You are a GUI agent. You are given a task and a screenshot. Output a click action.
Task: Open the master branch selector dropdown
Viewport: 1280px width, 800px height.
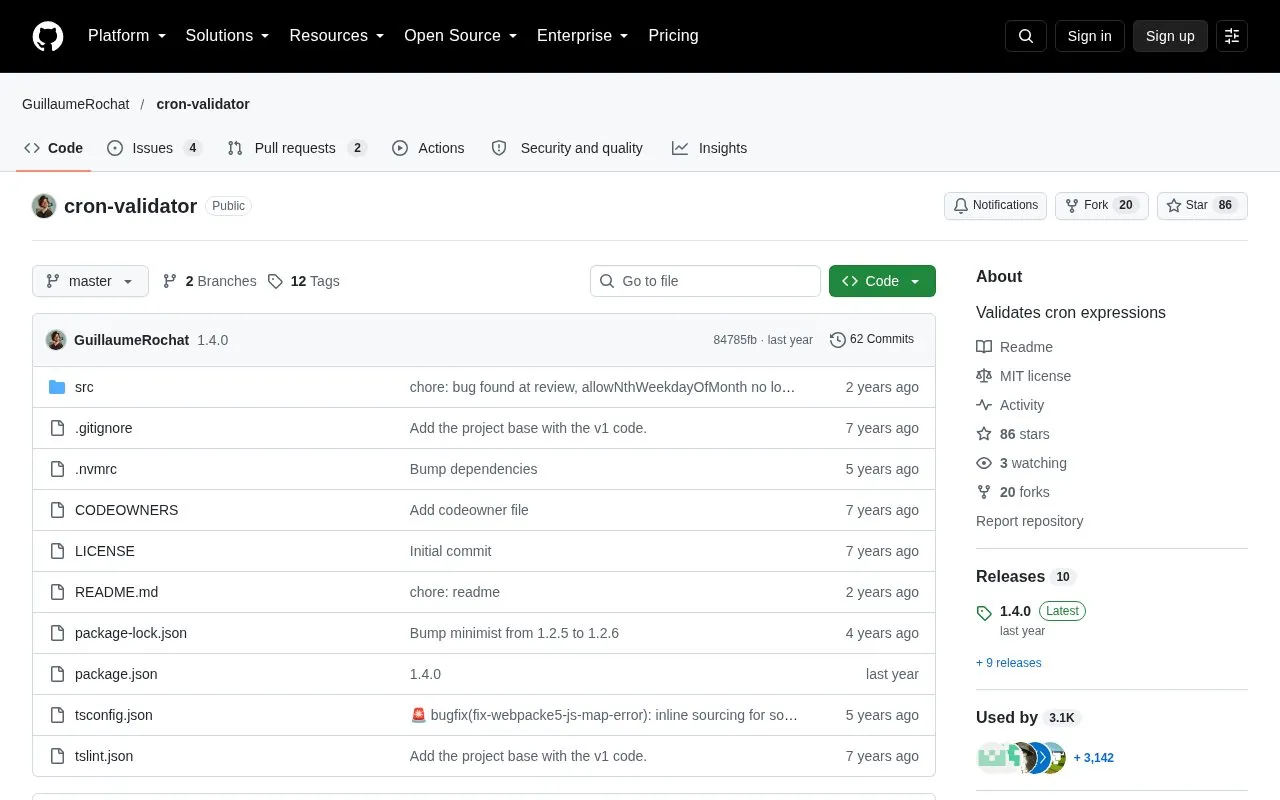(x=90, y=281)
